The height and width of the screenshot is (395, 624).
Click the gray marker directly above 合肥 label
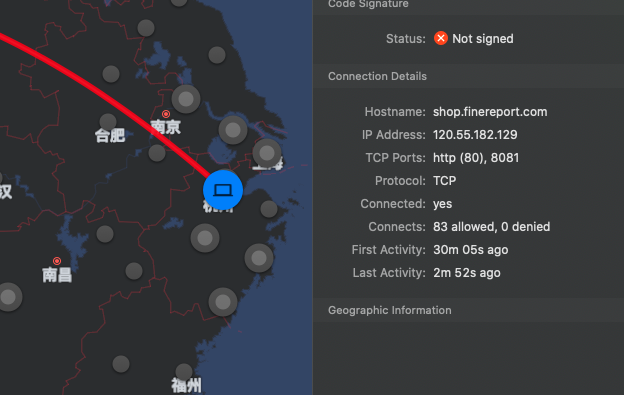tap(108, 122)
